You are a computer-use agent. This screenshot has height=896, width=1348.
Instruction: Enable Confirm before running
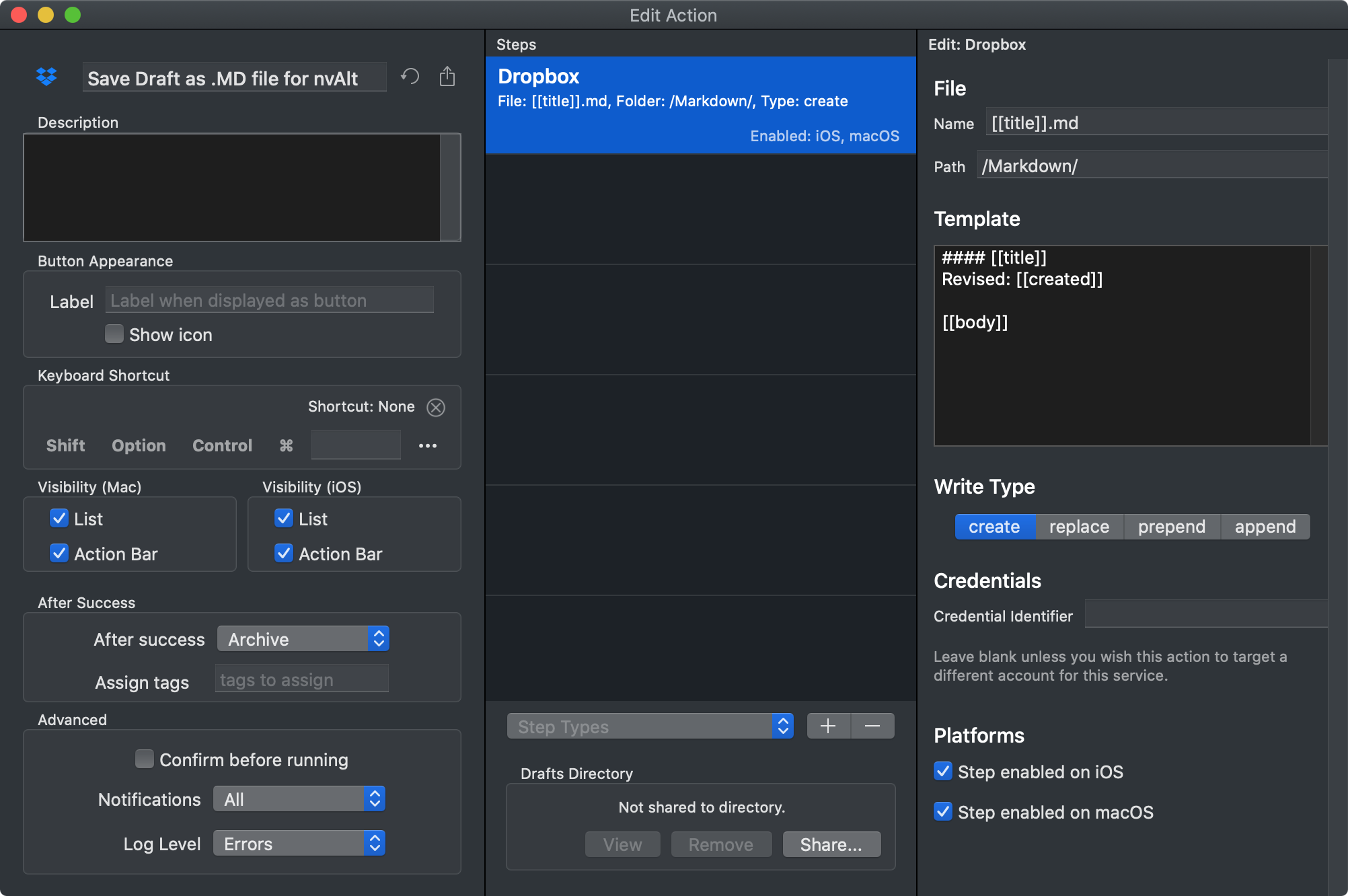tap(145, 759)
